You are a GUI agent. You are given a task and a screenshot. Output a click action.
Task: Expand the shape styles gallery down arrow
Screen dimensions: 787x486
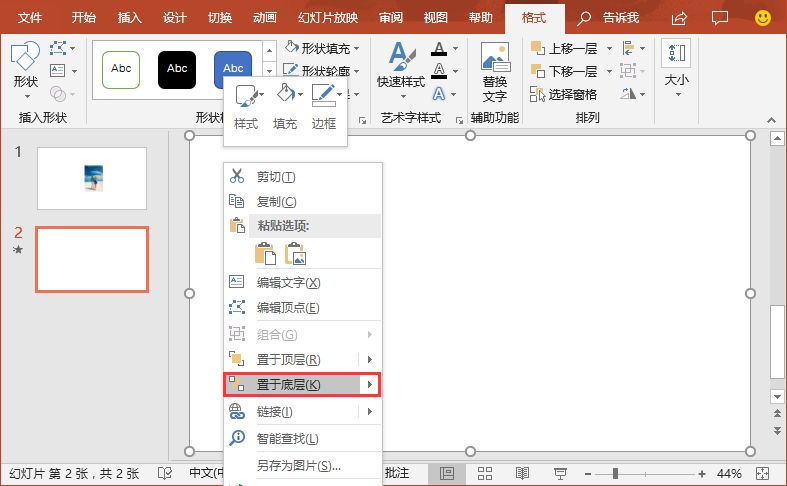(270, 70)
